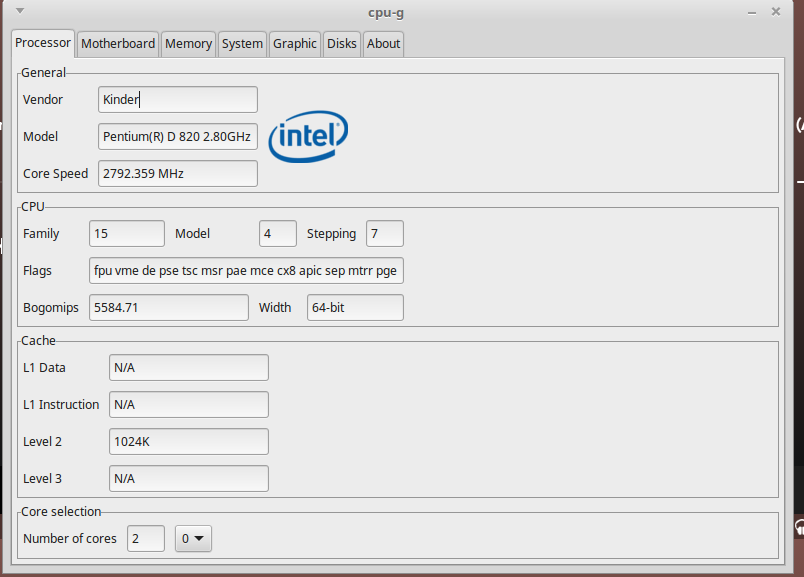The height and width of the screenshot is (577, 804).
Task: Click the Intel logo image
Action: pos(308,136)
